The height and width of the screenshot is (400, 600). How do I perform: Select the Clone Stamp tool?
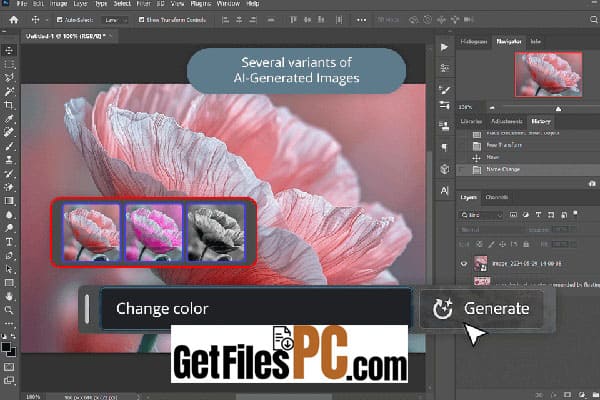(x=9, y=160)
